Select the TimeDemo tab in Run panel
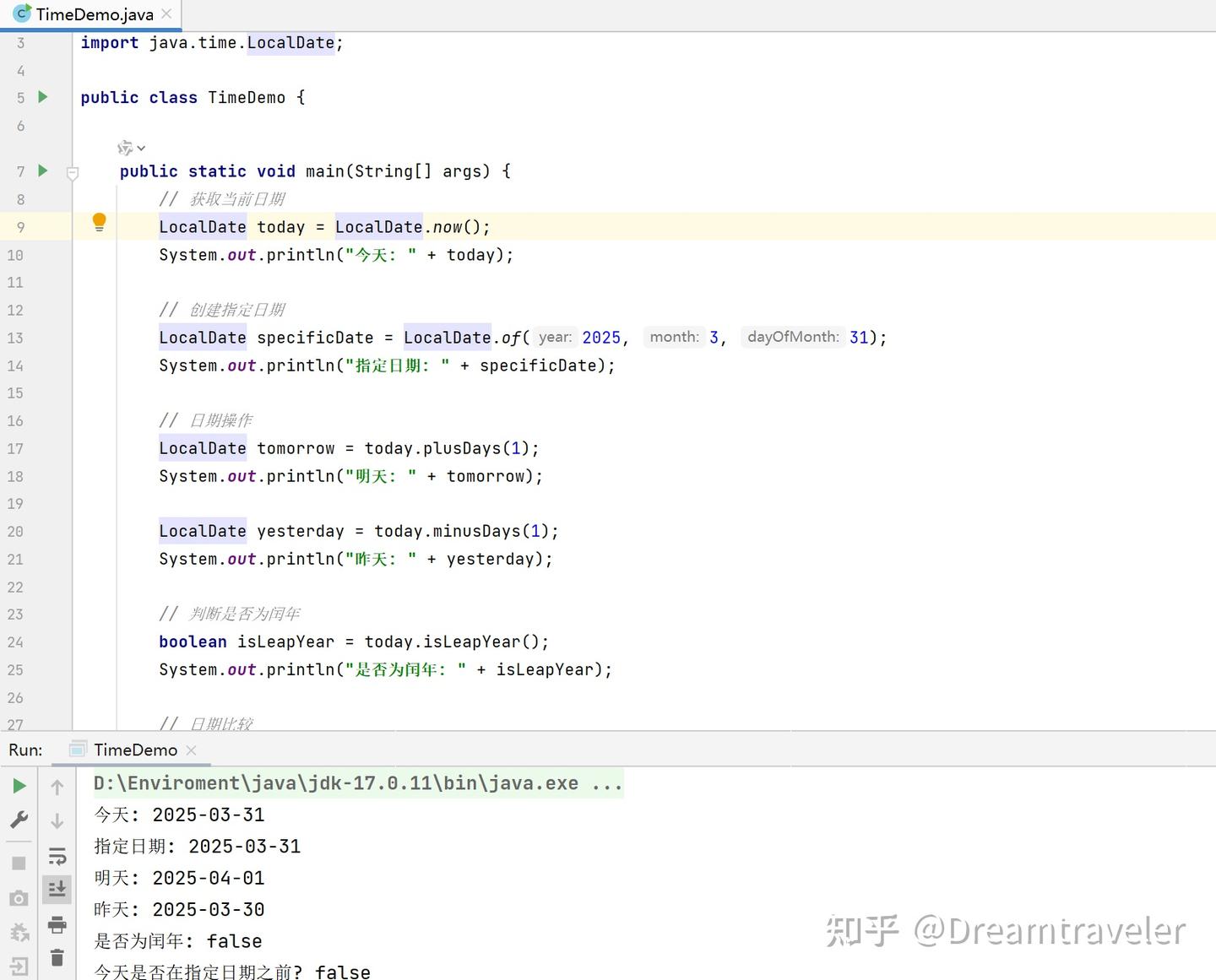Screen dimensions: 1216x980 pos(135,750)
